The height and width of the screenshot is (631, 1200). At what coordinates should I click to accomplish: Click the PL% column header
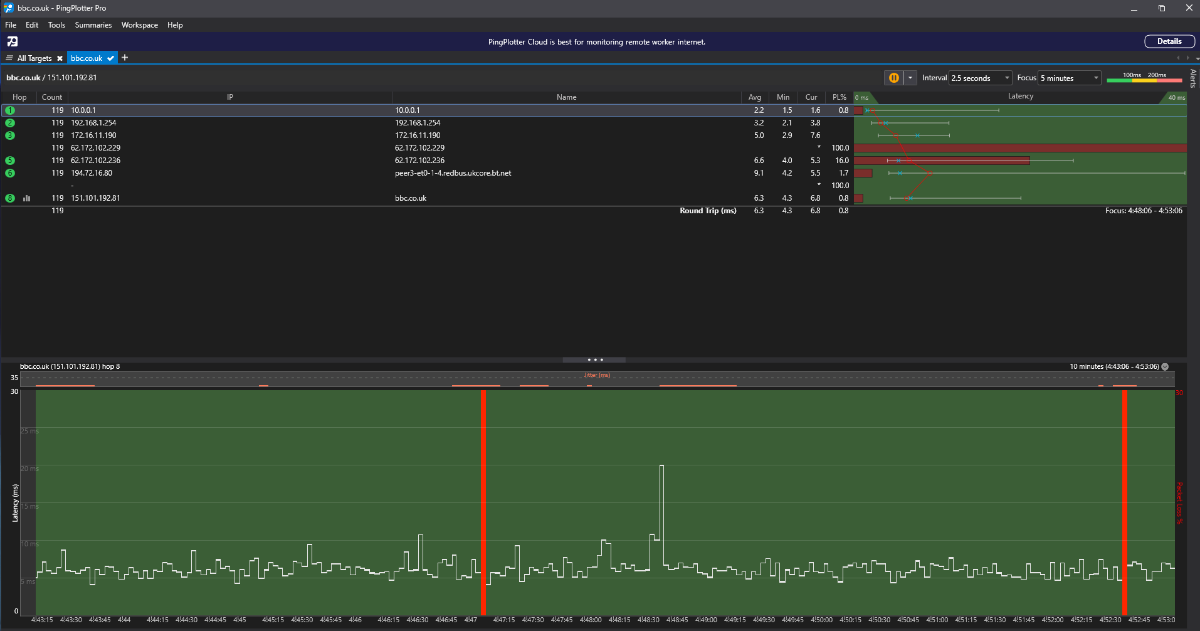839,97
